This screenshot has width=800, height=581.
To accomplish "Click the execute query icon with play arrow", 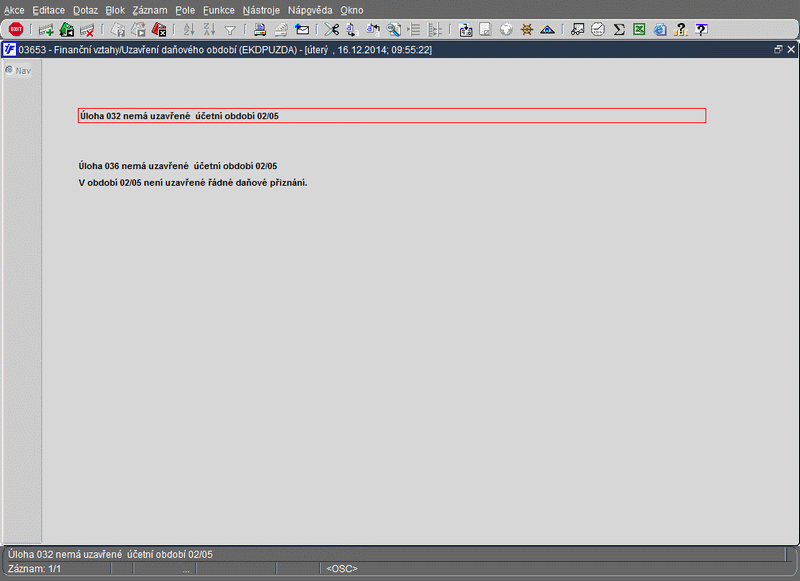I will pos(138,30).
